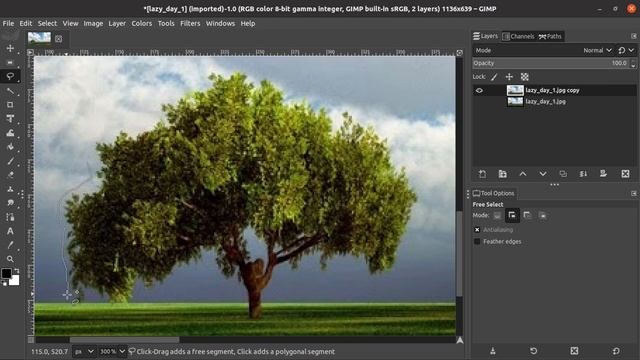
Task: Switch to the Layers tab
Action: tap(486, 36)
